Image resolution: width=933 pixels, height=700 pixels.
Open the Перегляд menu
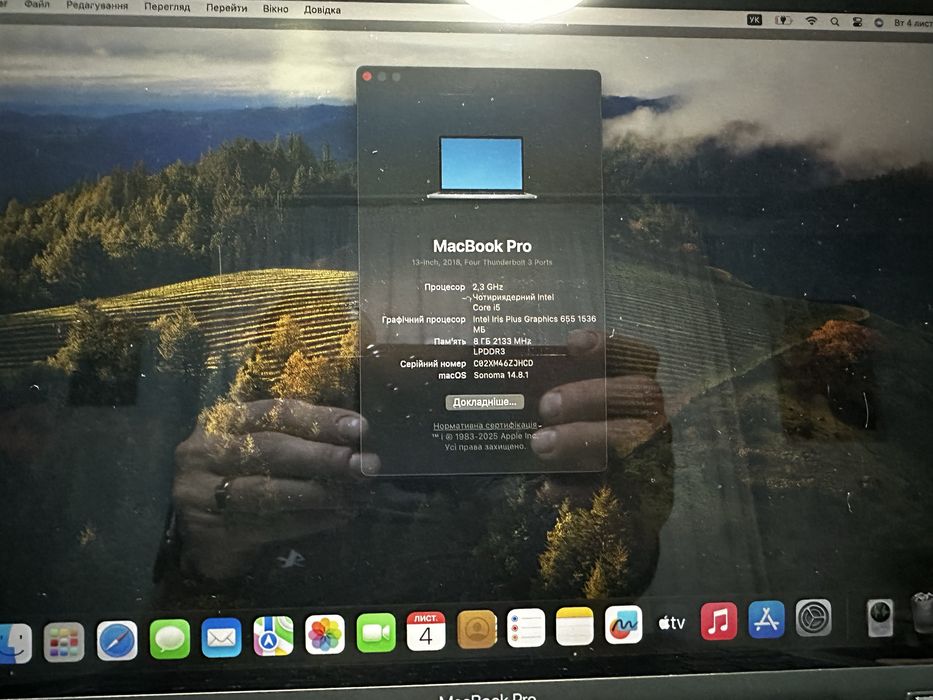pyautogui.click(x=167, y=7)
